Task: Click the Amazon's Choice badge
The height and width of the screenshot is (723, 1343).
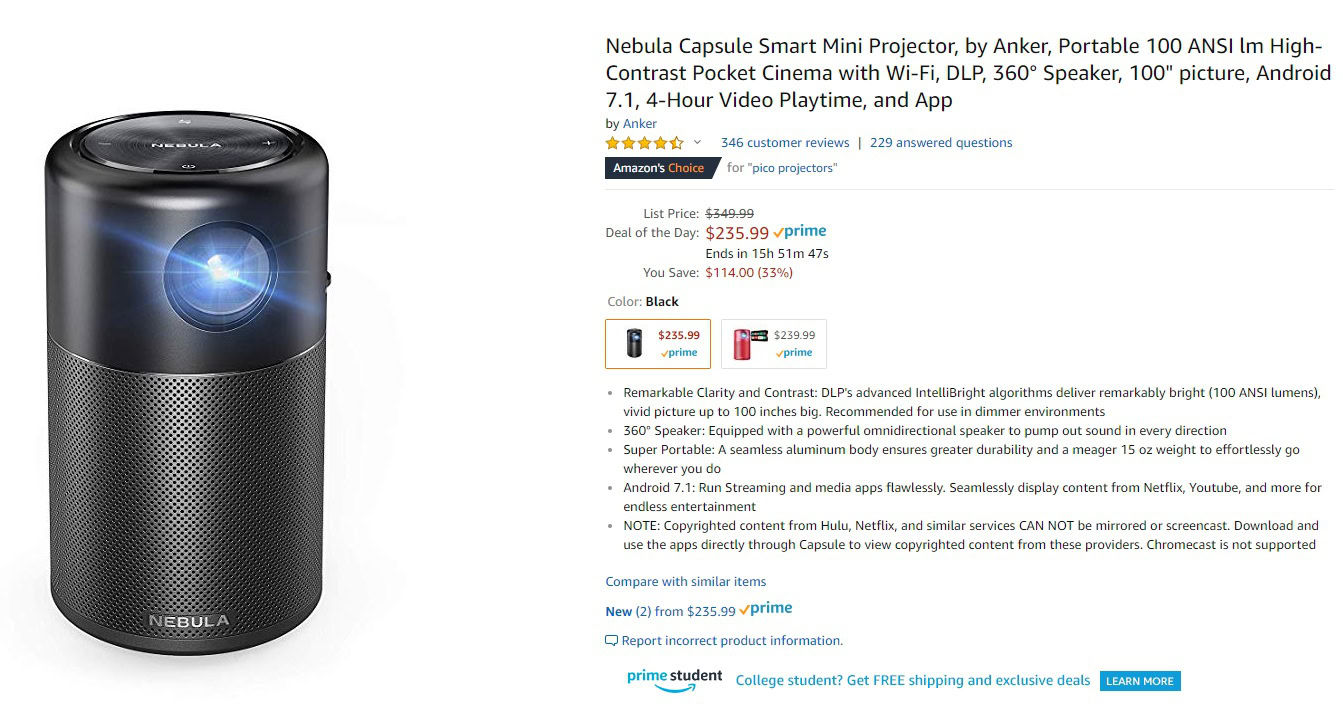Action: point(659,168)
